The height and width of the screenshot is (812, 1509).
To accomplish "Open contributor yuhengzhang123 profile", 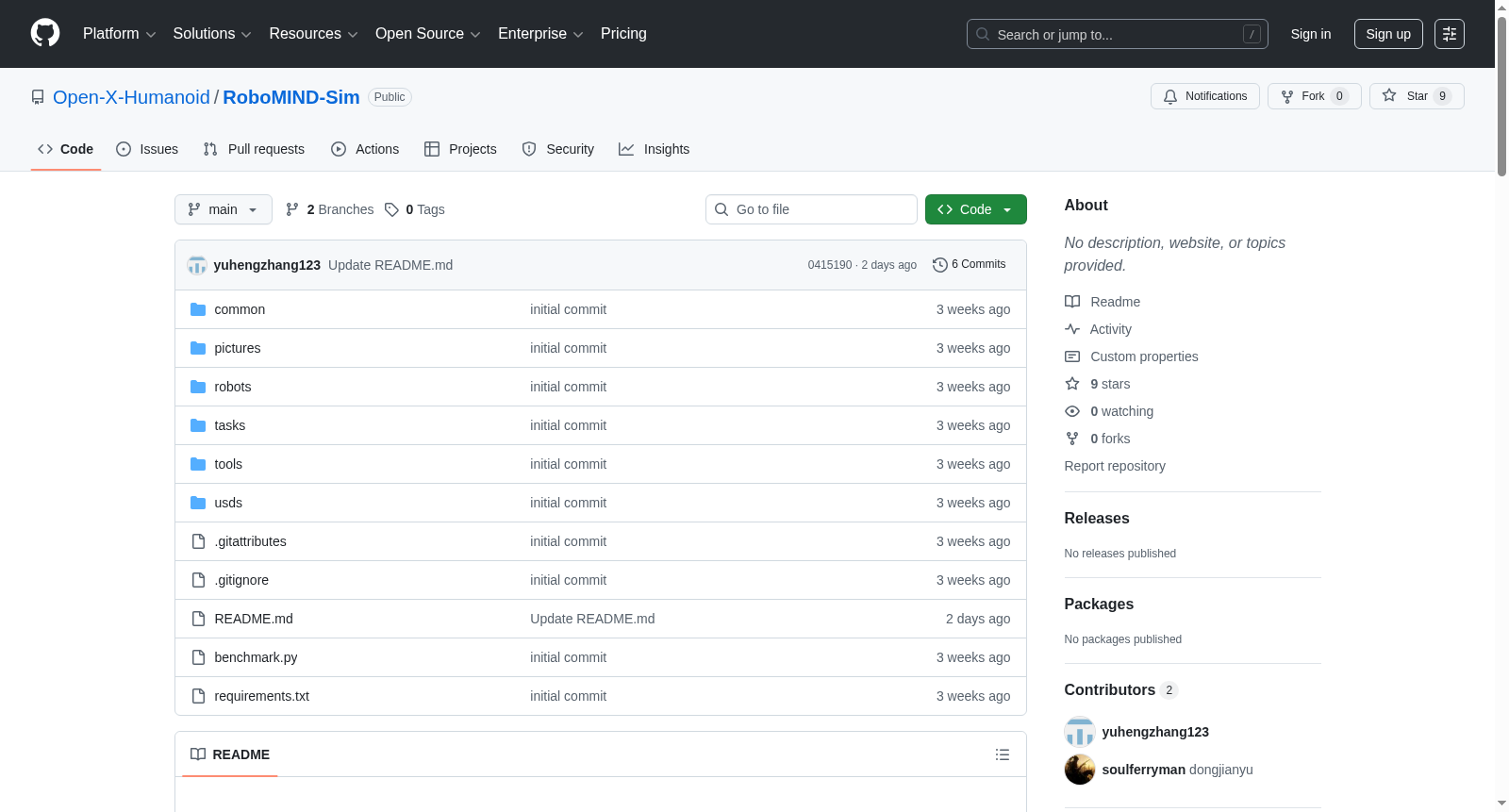I will tap(1155, 732).
